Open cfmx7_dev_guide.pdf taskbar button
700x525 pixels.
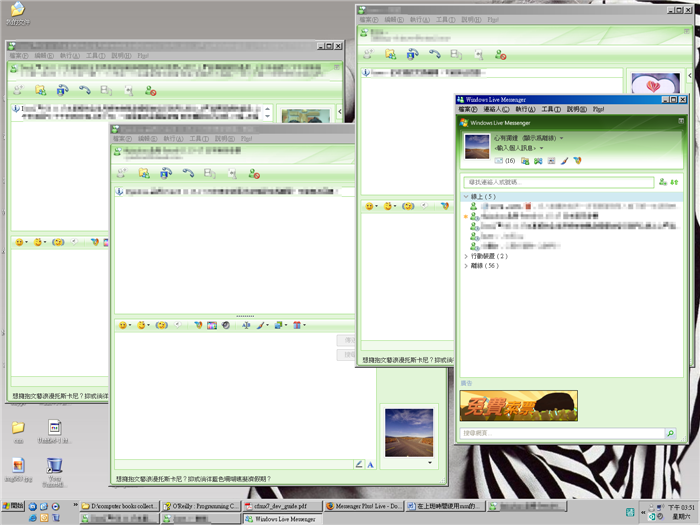pyautogui.click(x=282, y=506)
